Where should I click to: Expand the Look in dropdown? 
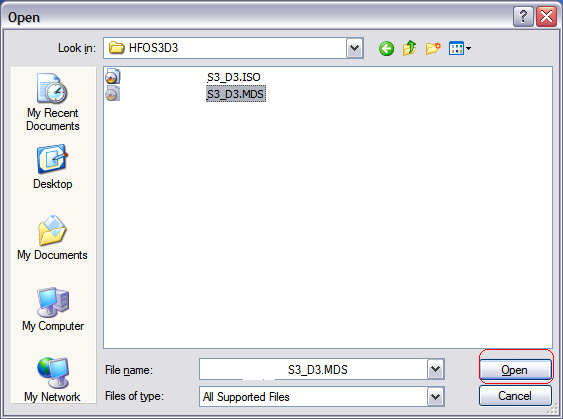(355, 48)
